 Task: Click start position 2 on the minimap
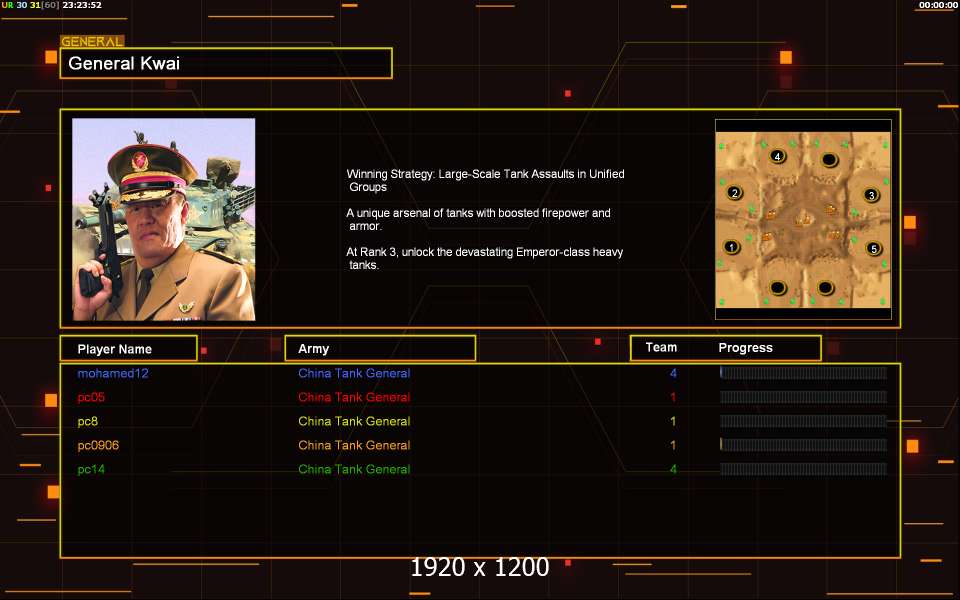click(x=735, y=193)
